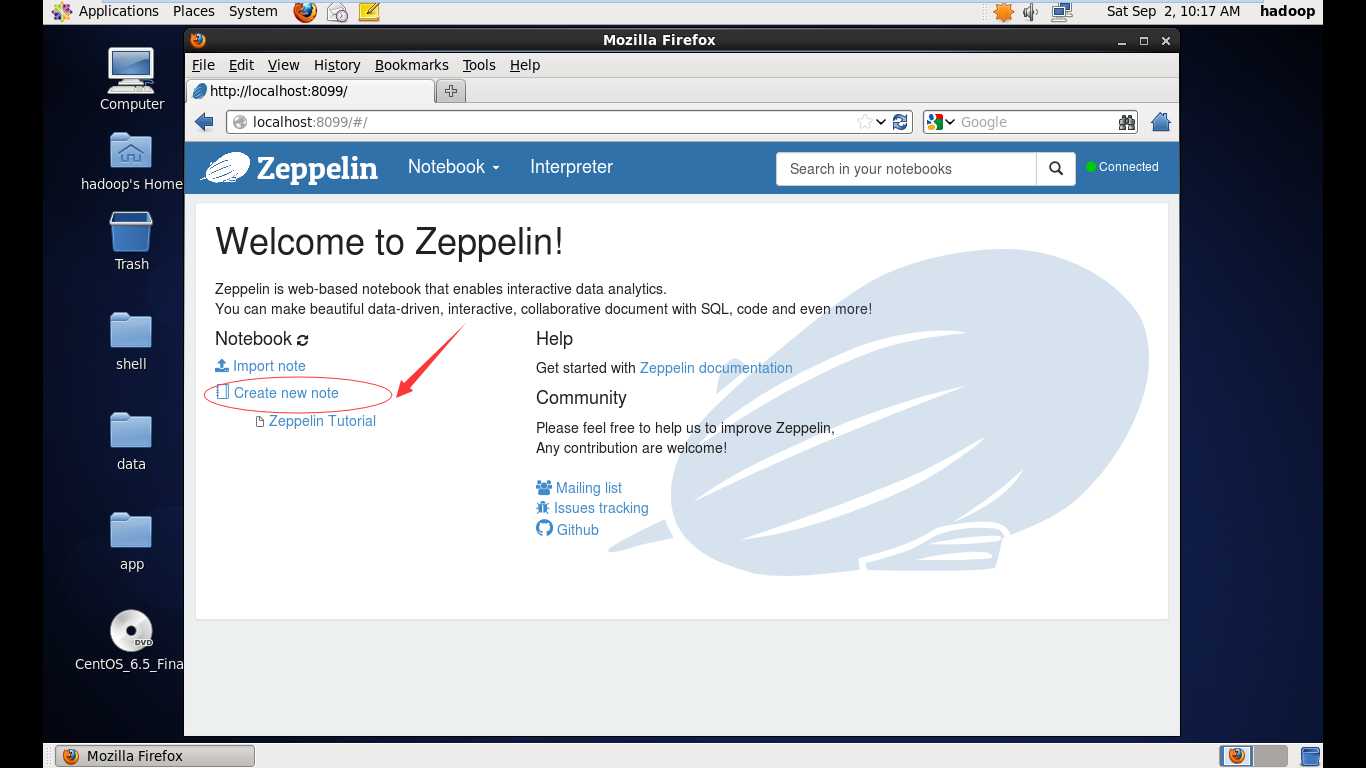Click the Github logo icon
1366x768 pixels.
coord(544,528)
